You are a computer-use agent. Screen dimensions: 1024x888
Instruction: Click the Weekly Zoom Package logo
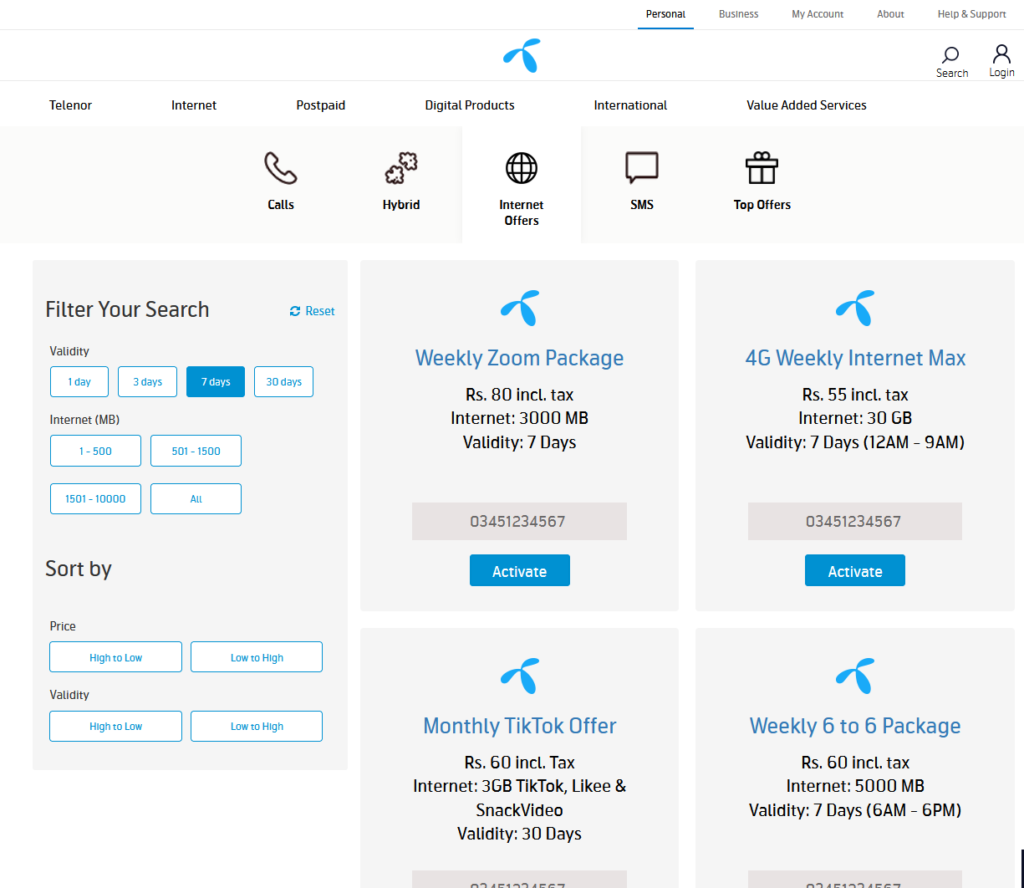coord(520,308)
